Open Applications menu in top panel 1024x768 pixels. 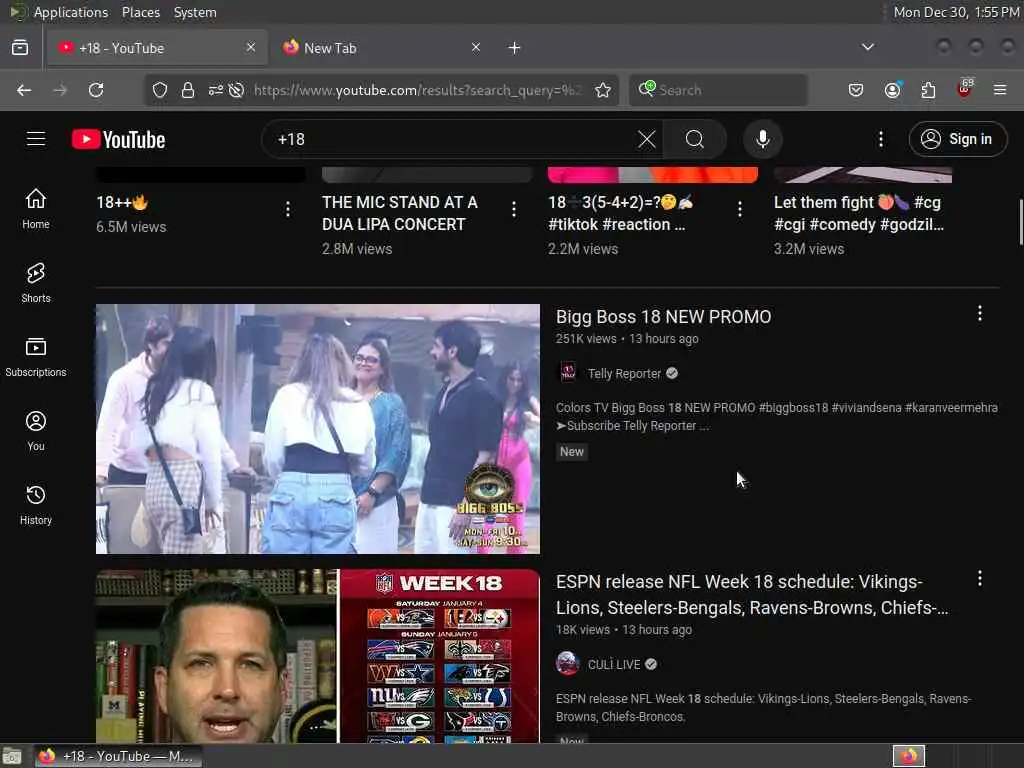pyautogui.click(x=71, y=12)
